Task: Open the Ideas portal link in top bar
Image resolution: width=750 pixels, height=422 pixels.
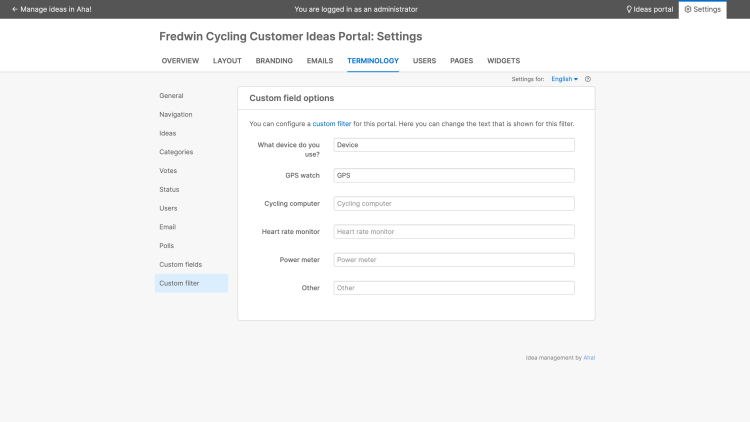Action: pyautogui.click(x=650, y=9)
